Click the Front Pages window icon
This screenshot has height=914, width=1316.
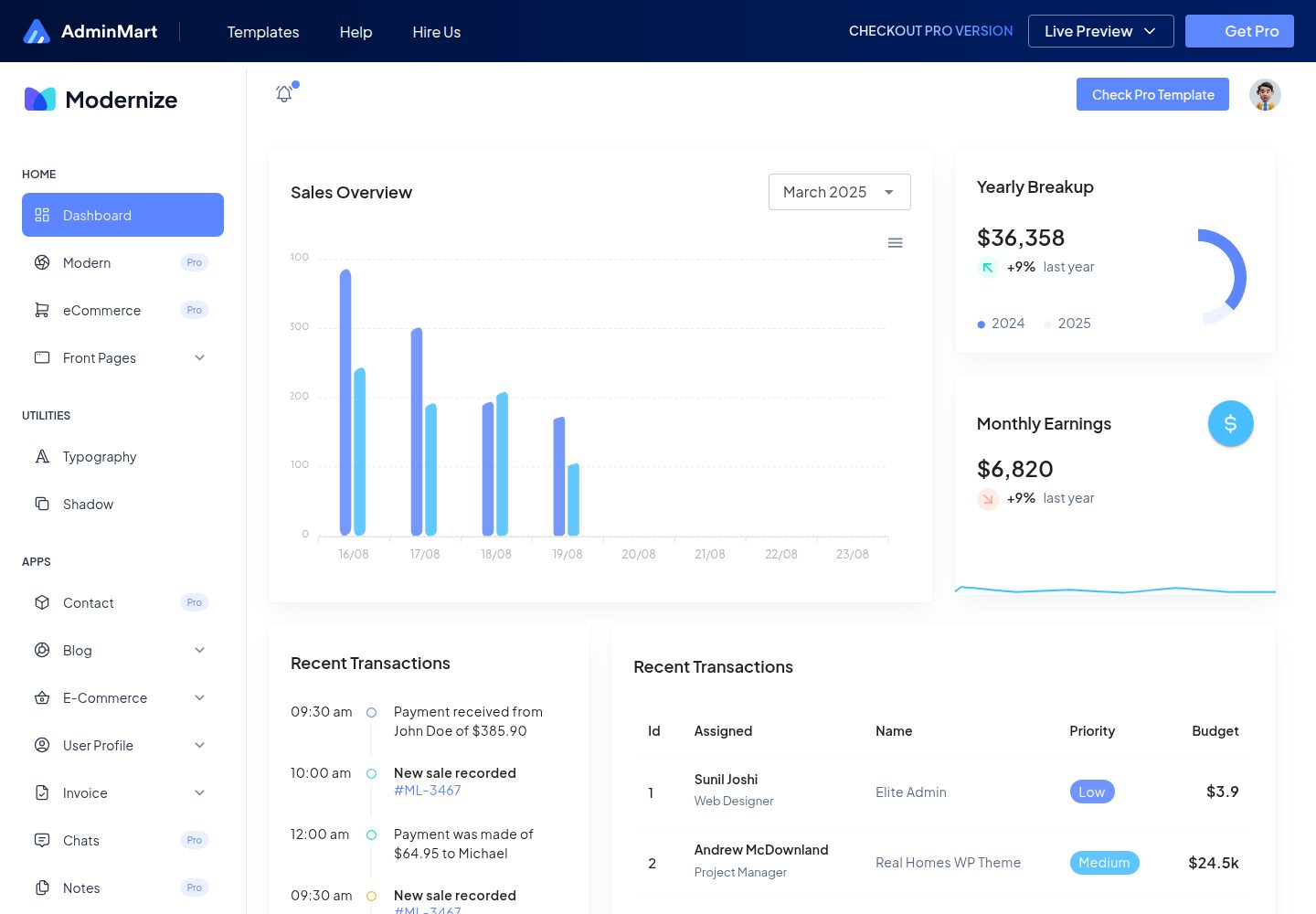(42, 357)
